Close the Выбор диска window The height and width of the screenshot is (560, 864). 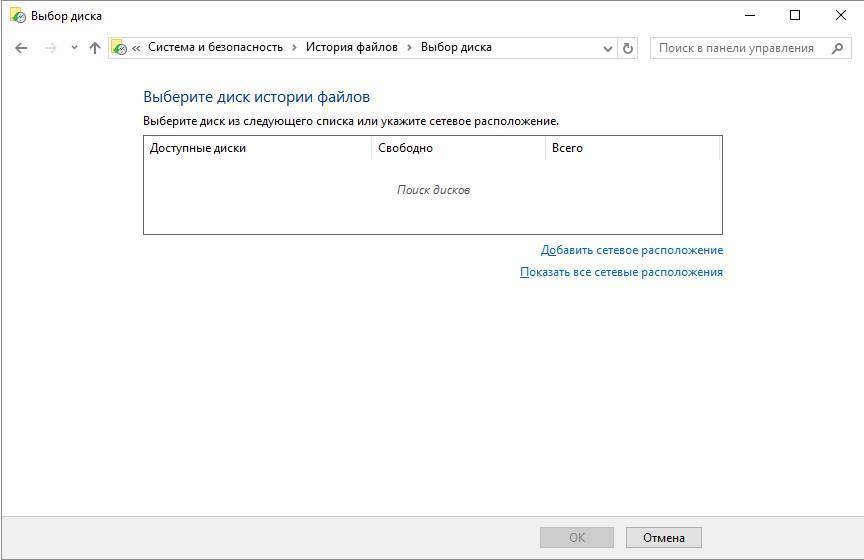(840, 15)
